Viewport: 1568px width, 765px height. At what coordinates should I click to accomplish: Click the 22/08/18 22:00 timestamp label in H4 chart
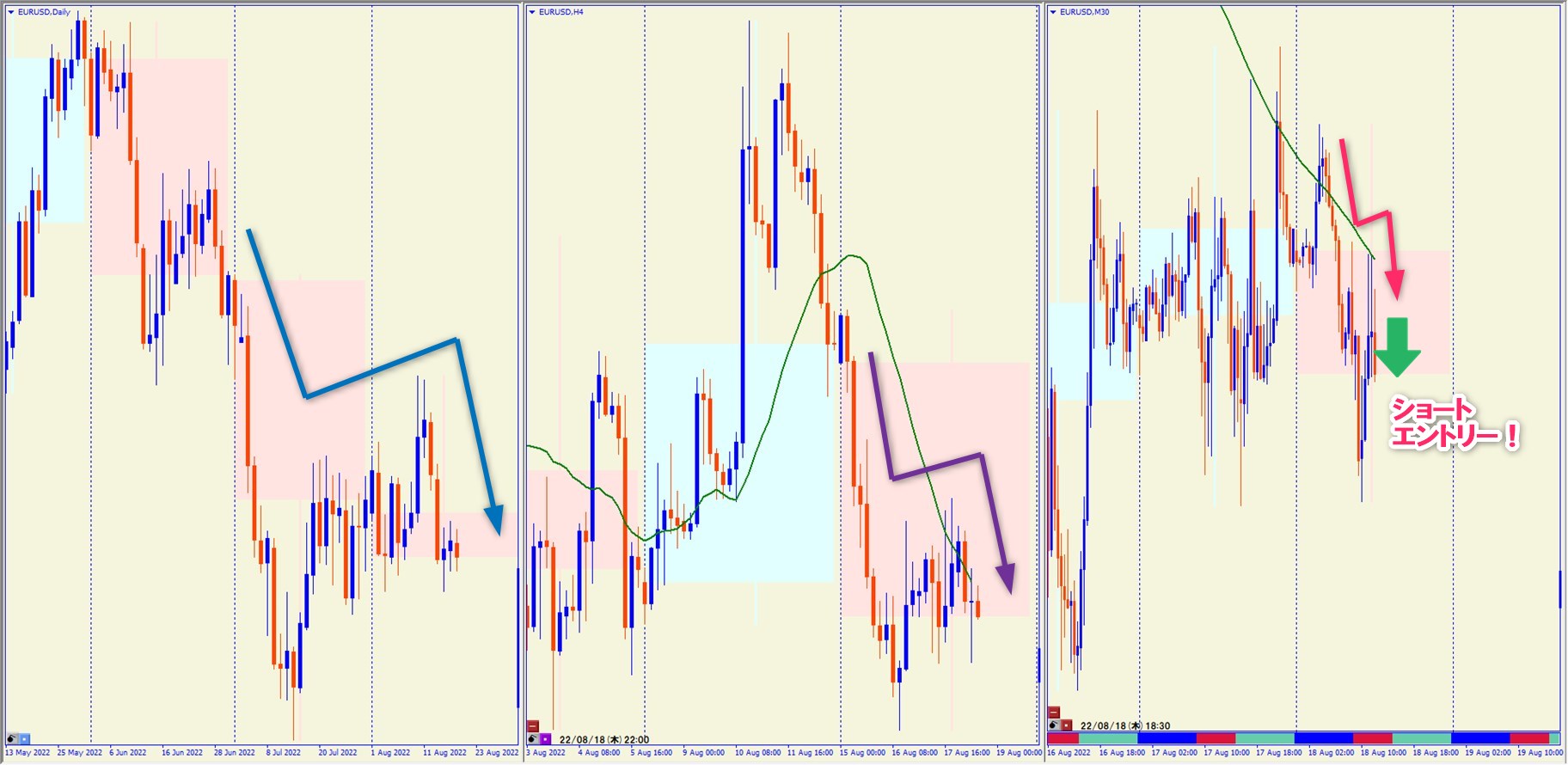[603, 740]
